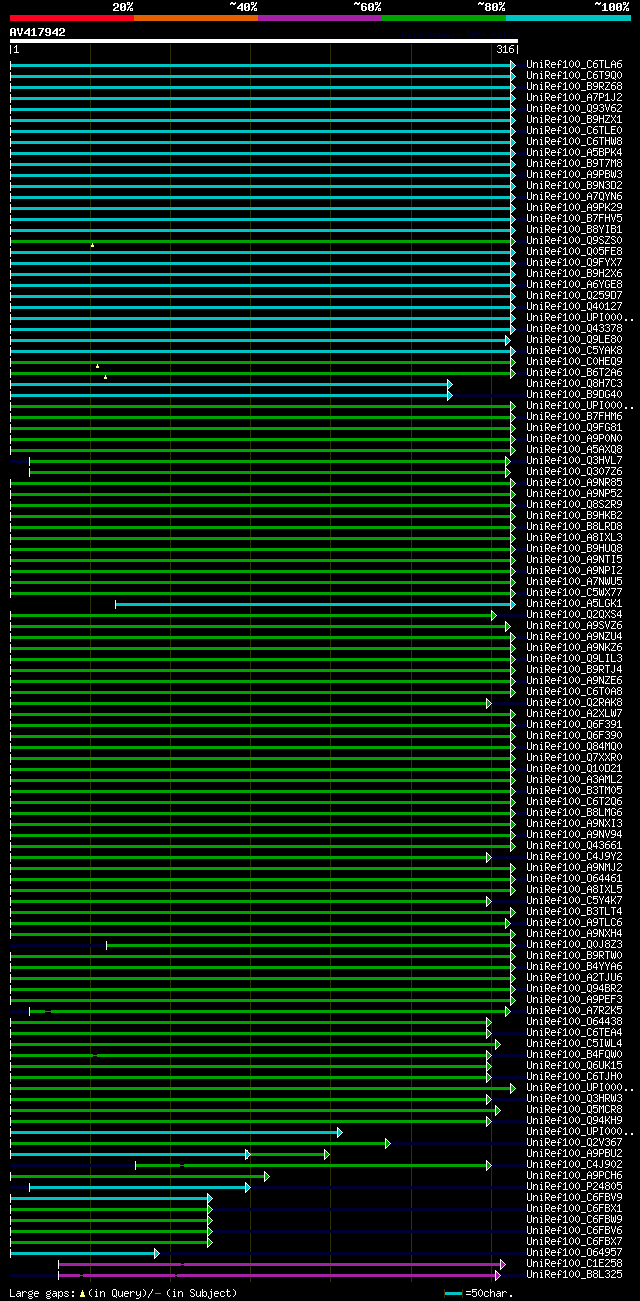
Task: Open hit UniRef100_B9HKB2
Action: point(574,515)
